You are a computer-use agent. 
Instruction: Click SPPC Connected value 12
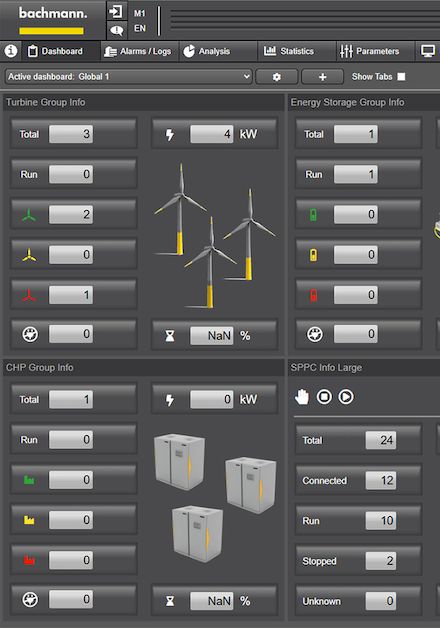click(x=381, y=481)
